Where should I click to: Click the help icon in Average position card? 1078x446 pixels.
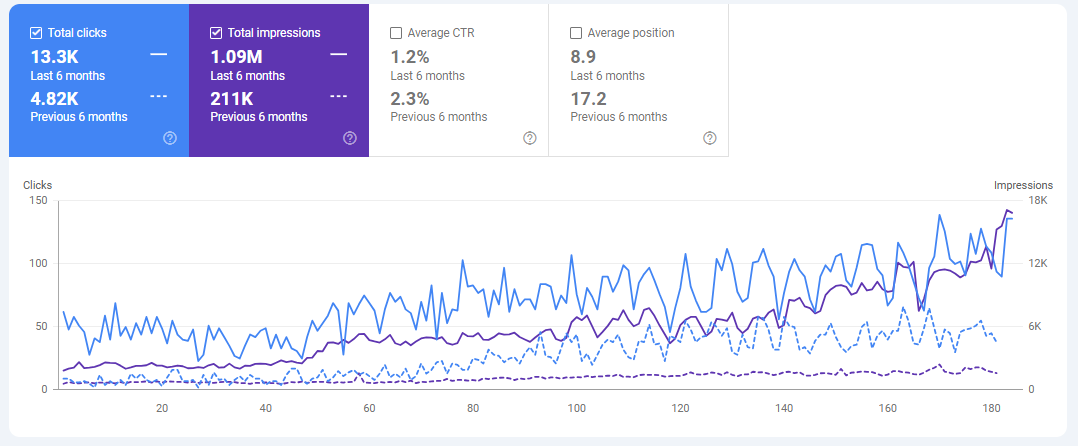pos(710,138)
